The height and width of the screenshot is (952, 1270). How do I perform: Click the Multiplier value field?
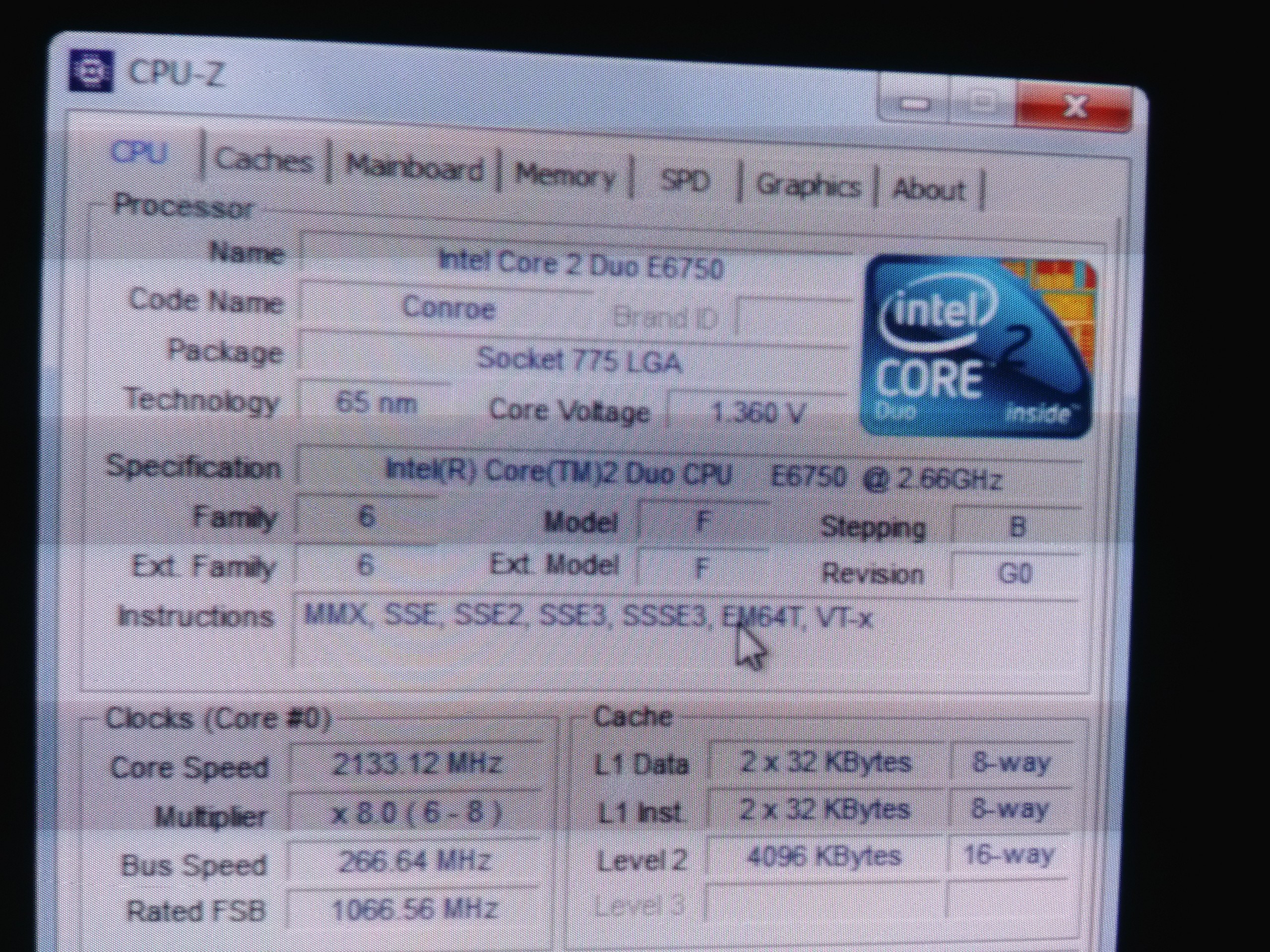pos(416,813)
